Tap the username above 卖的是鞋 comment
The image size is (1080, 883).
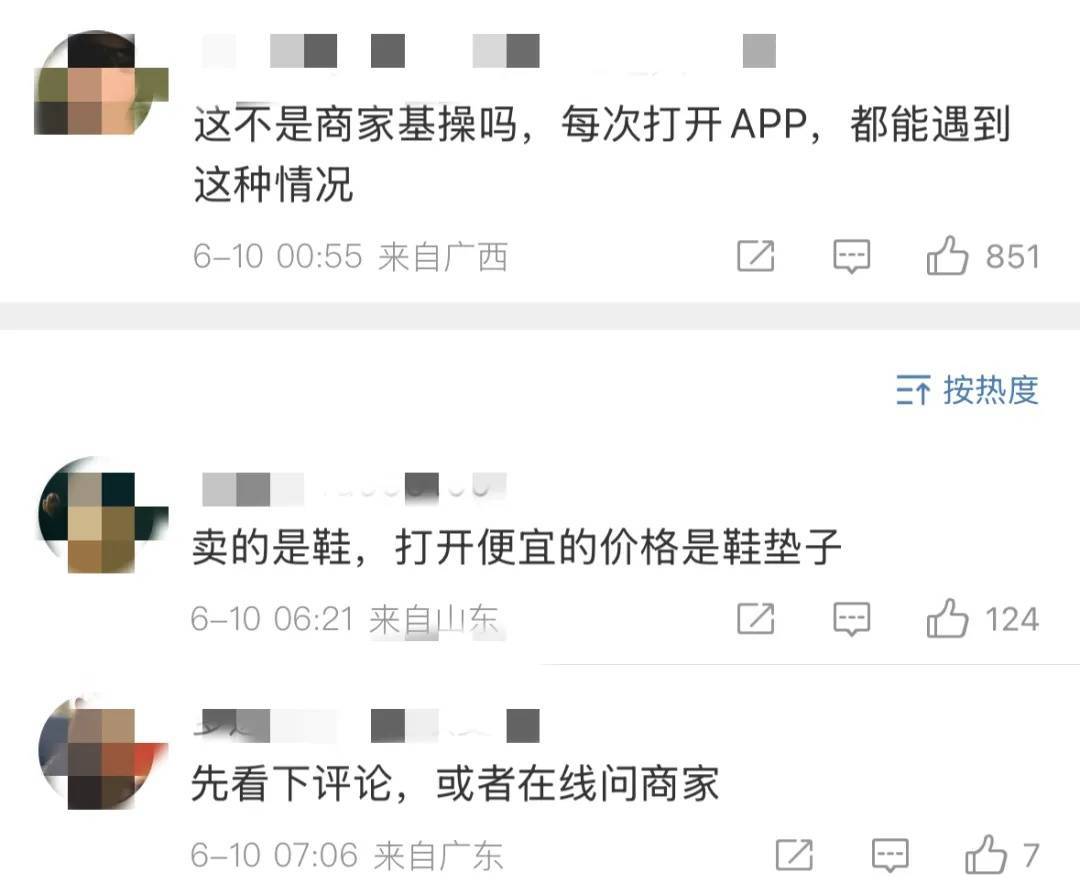pos(355,488)
